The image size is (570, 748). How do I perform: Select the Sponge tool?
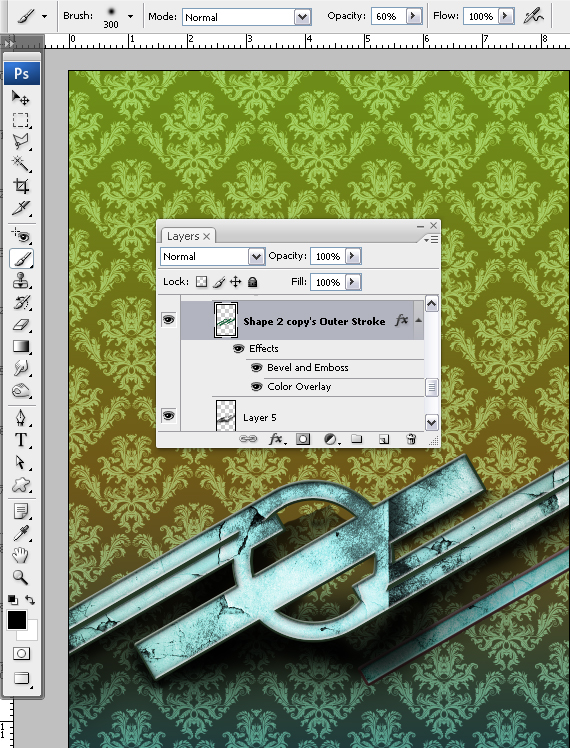pos(21,391)
